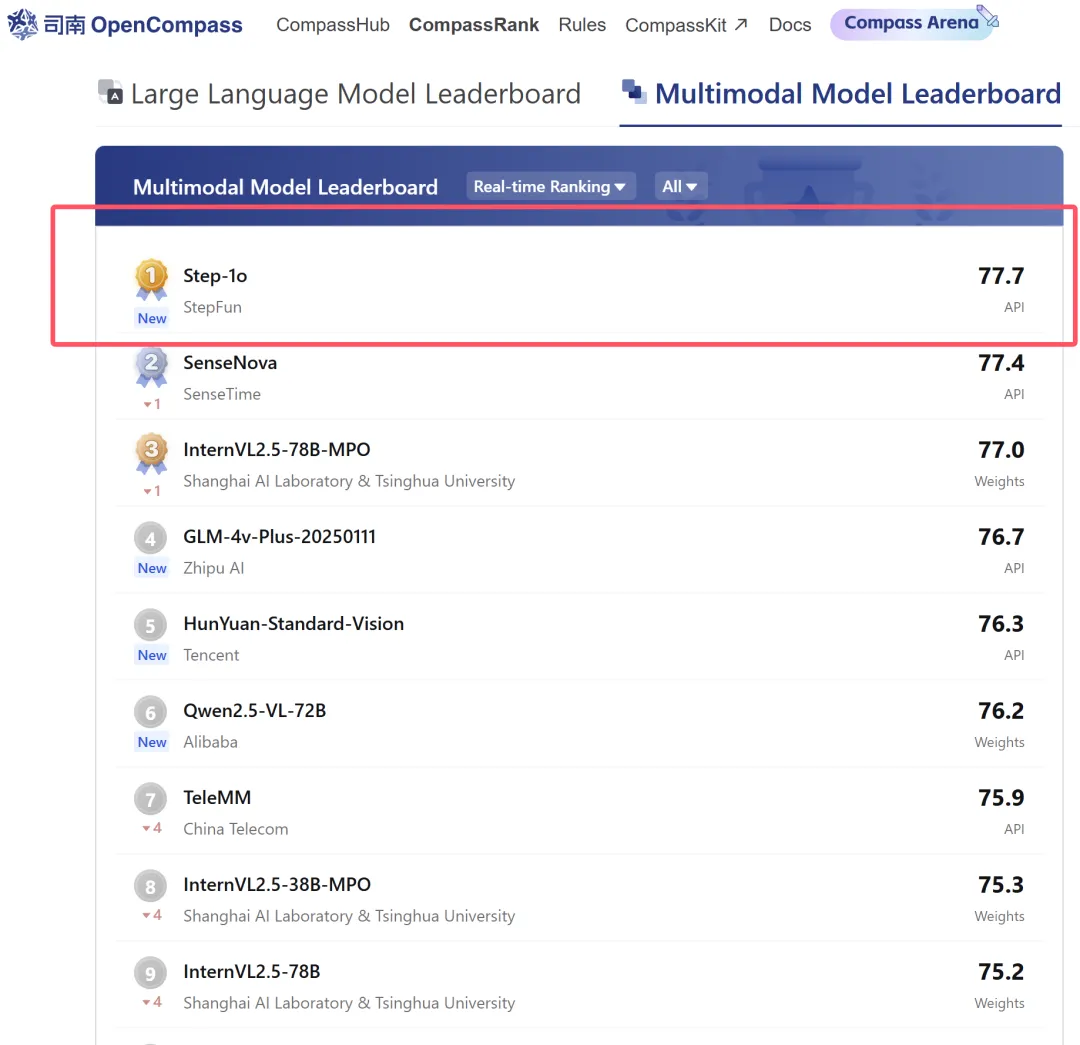Go to the CompassRank page
Image resolution: width=1080 pixels, height=1045 pixels.
pos(474,25)
